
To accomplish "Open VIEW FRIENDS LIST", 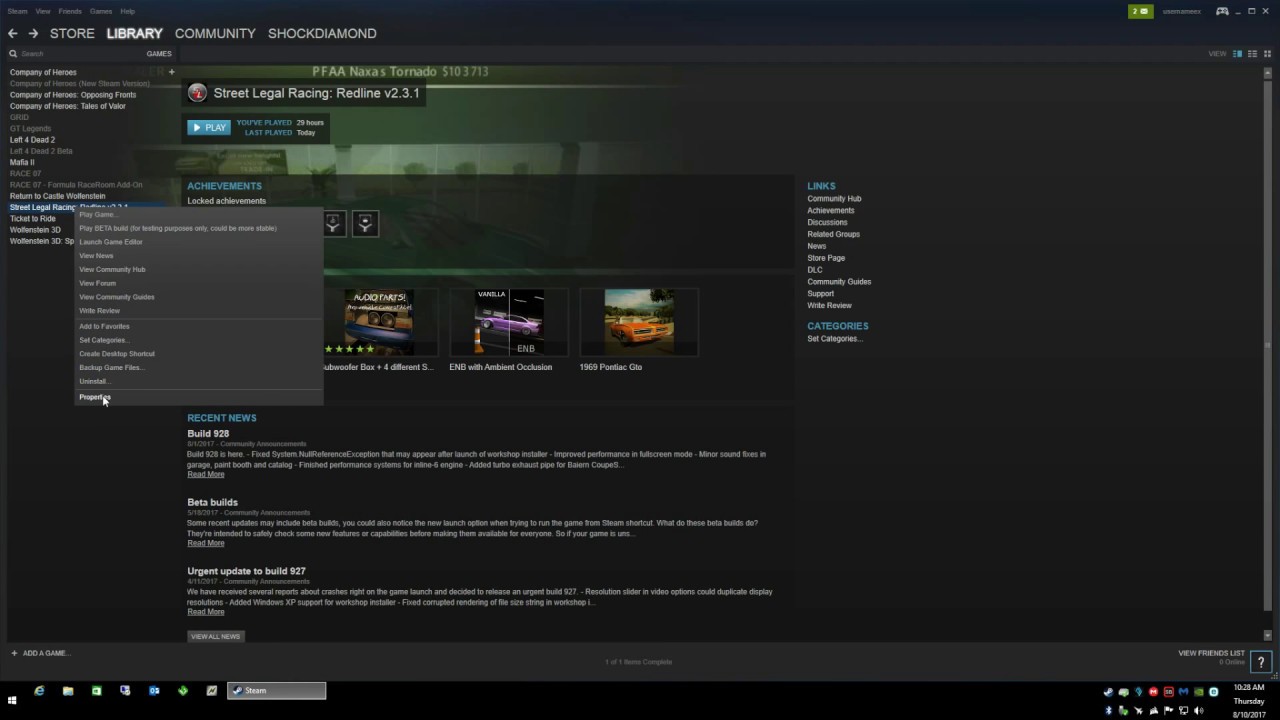I will coord(1211,653).
